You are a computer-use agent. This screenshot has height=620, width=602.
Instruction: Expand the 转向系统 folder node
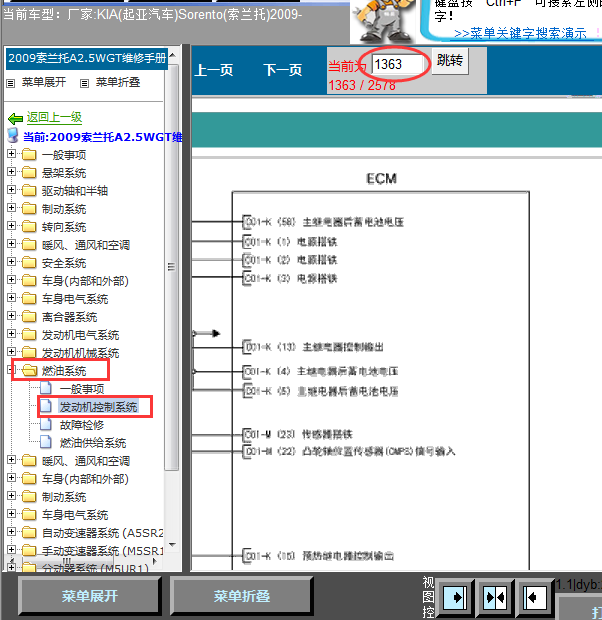click(11, 226)
